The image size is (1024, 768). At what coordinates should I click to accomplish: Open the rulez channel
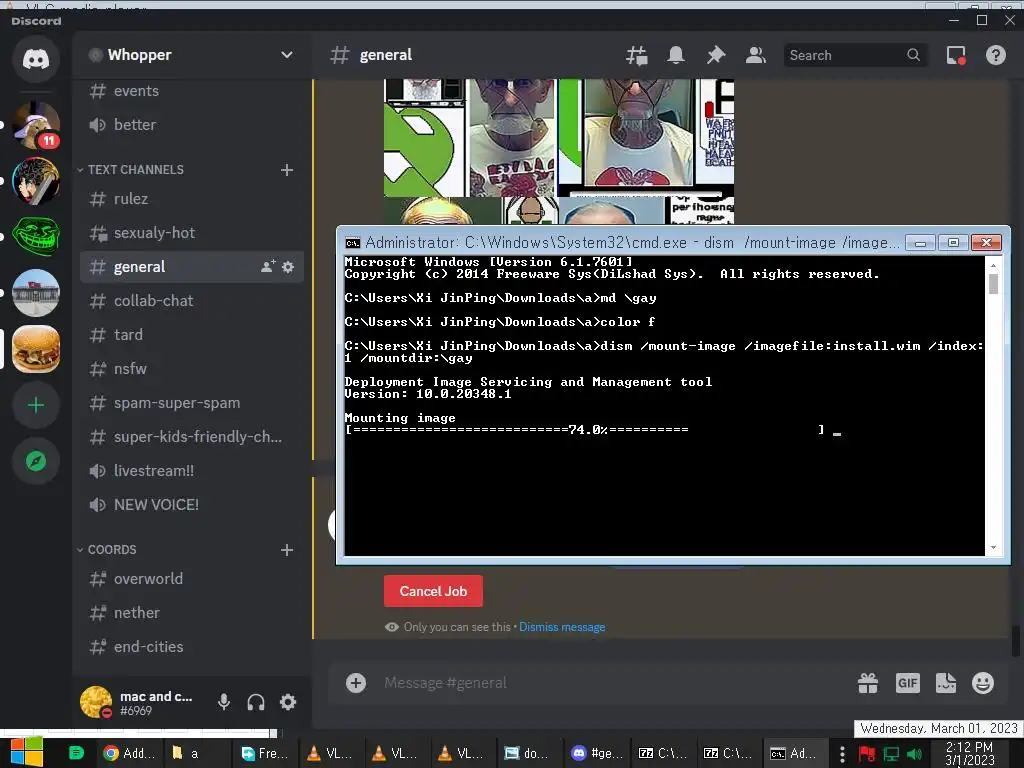tap(191, 199)
